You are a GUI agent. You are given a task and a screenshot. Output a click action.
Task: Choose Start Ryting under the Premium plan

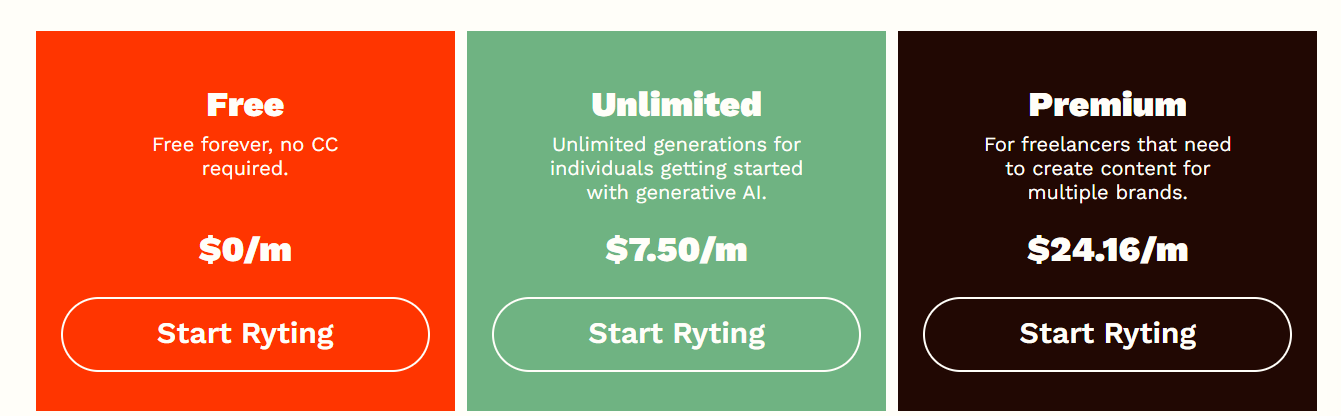click(x=1107, y=334)
